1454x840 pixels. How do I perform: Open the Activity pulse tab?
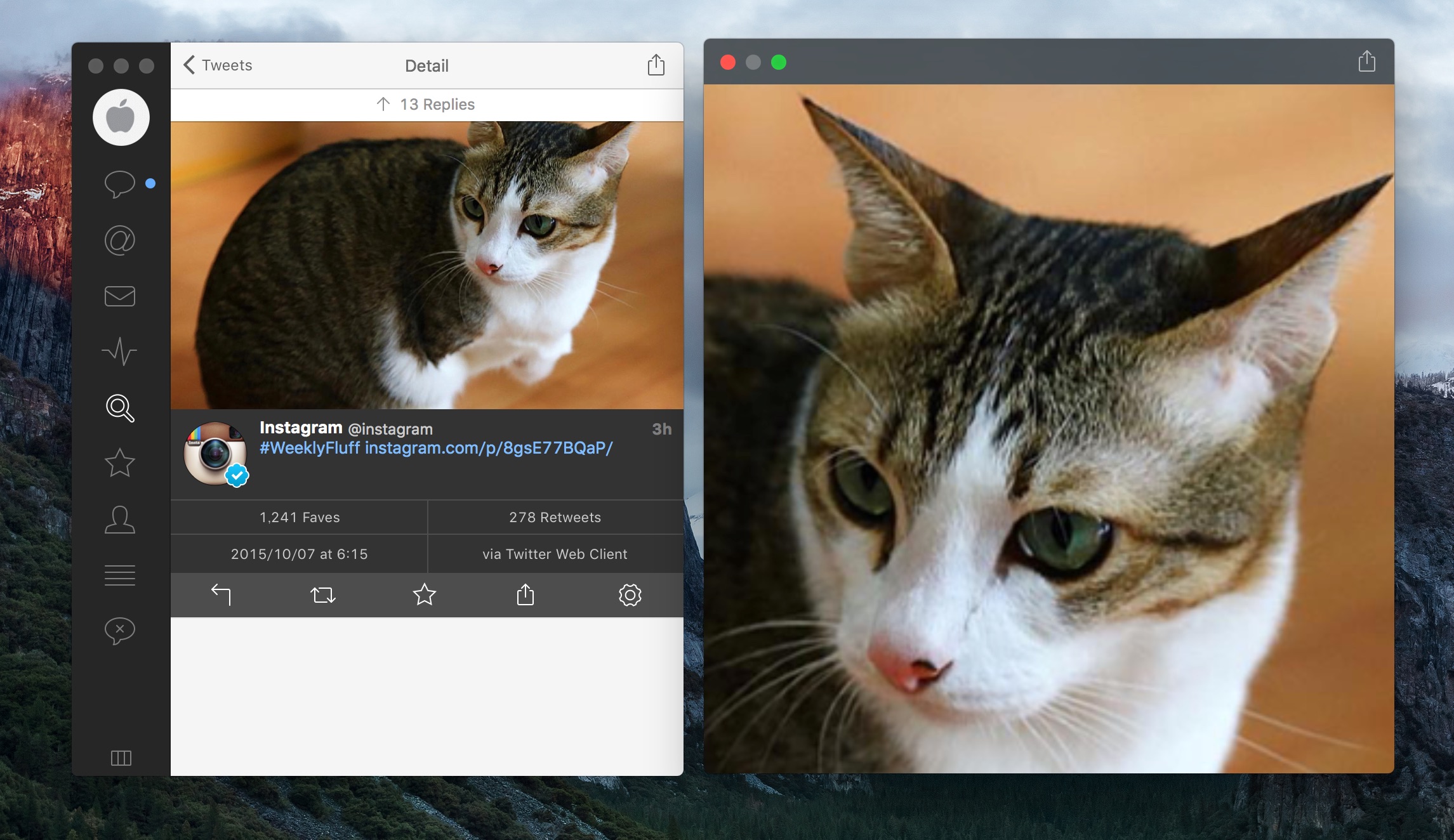pos(119,351)
